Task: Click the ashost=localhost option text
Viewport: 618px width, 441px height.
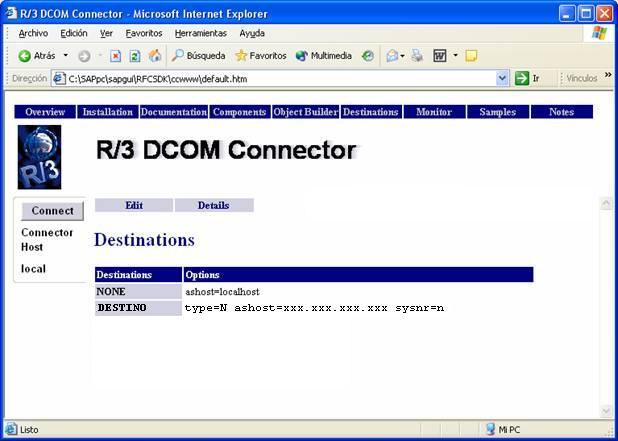Action: coord(222,292)
